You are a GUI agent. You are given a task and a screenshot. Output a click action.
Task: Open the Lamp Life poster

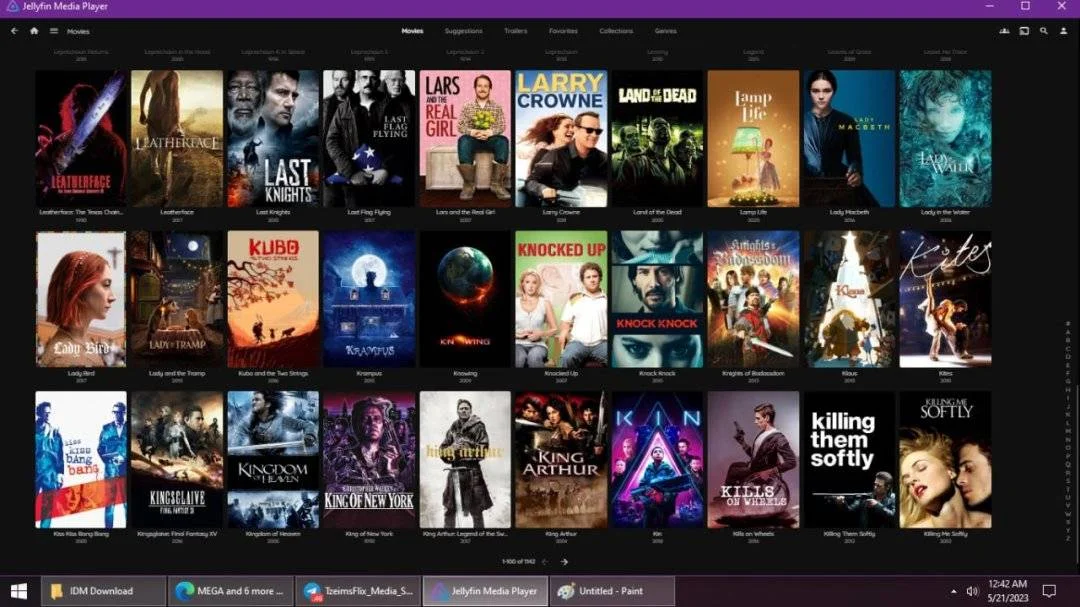pos(754,138)
